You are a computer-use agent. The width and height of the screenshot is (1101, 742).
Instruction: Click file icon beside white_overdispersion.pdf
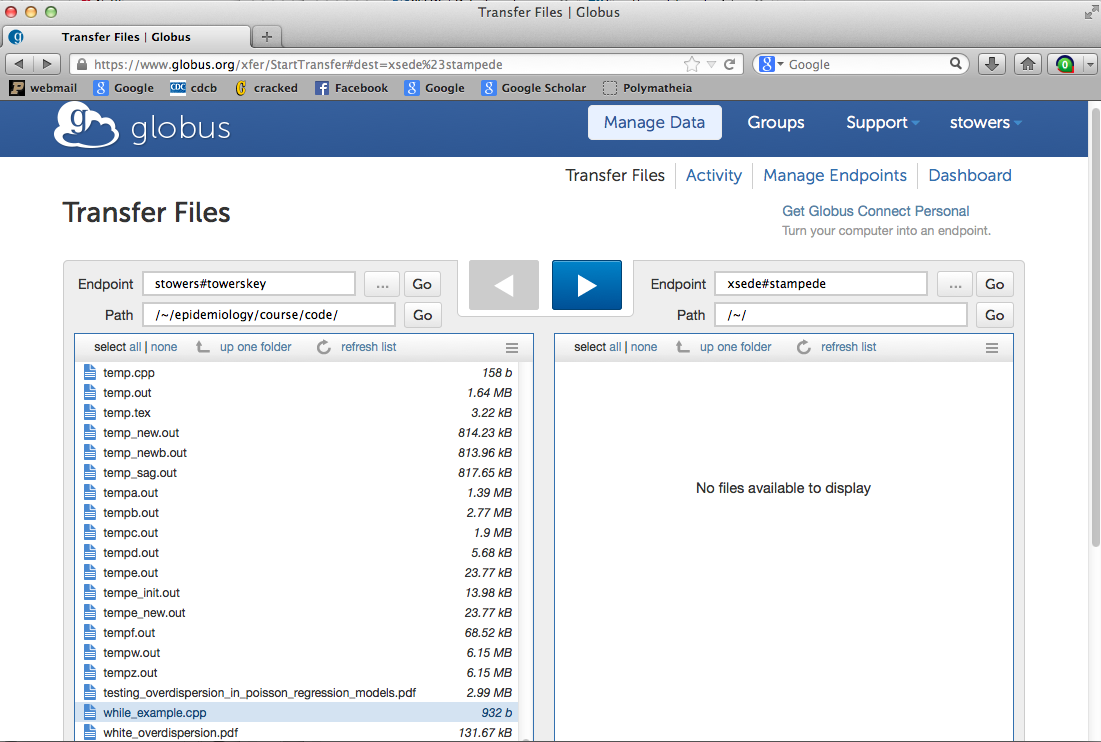[x=90, y=732]
